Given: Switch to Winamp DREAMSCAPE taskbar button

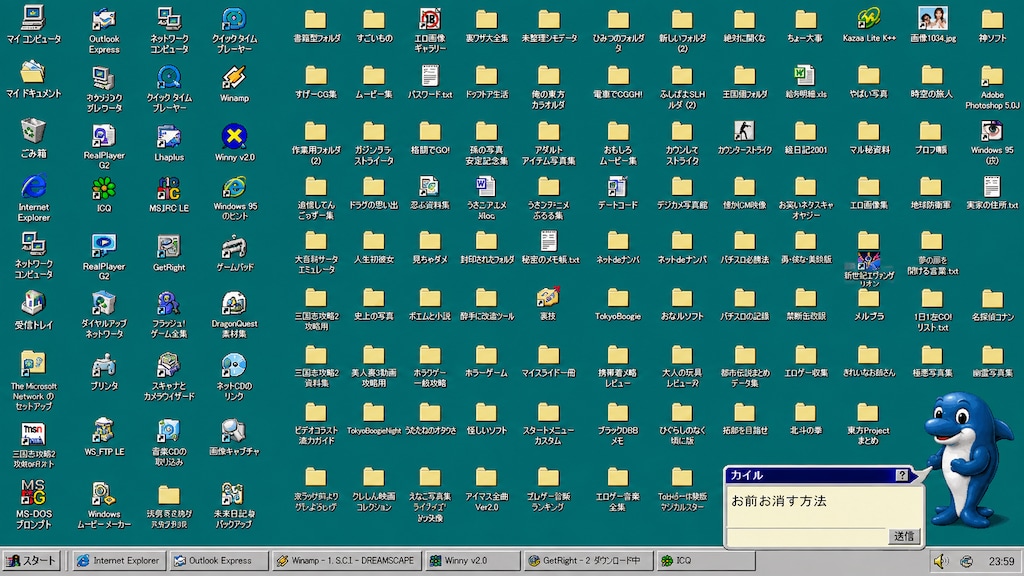Looking at the screenshot, I should [347, 560].
